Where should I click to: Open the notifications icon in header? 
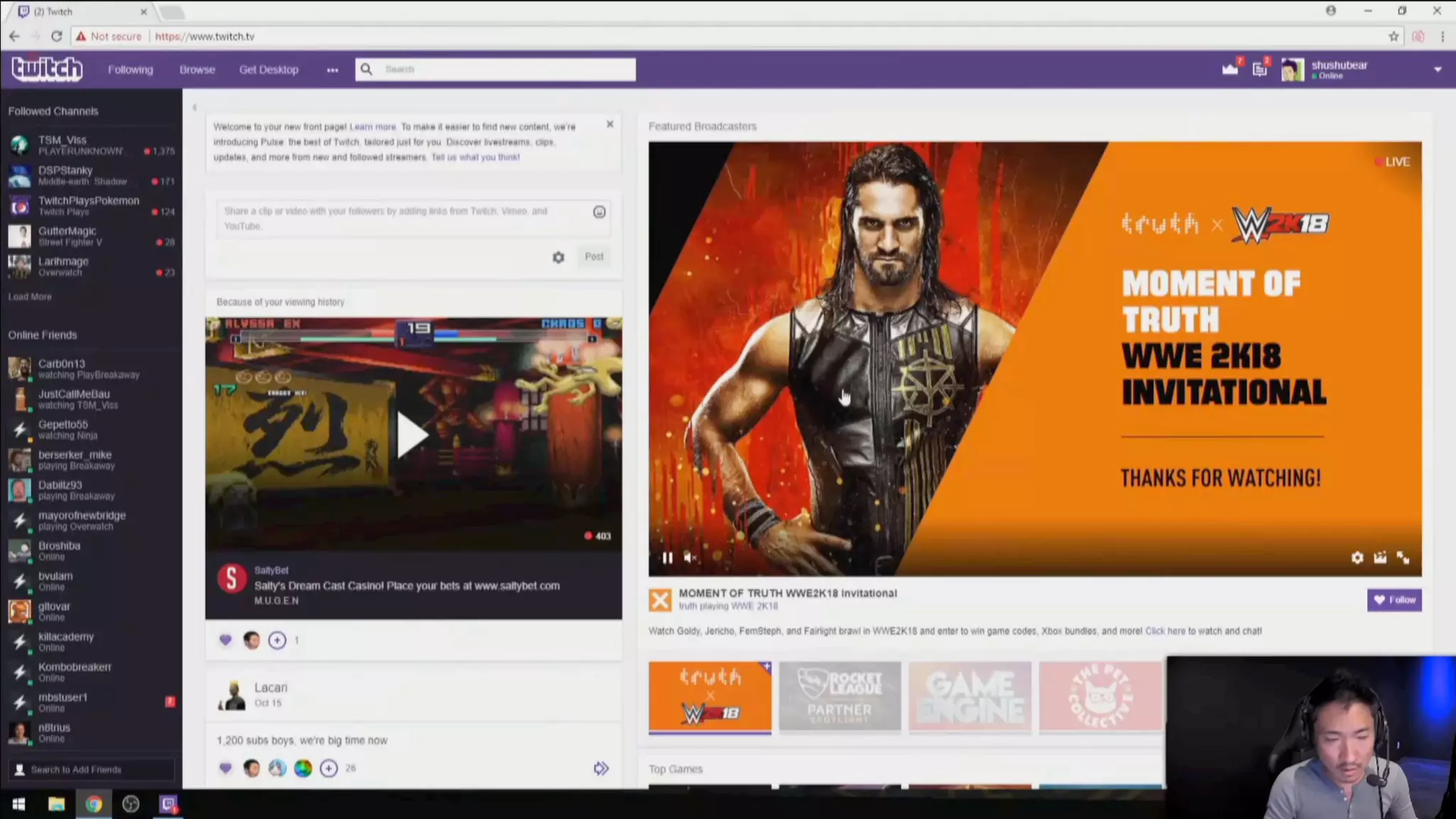(1260, 69)
